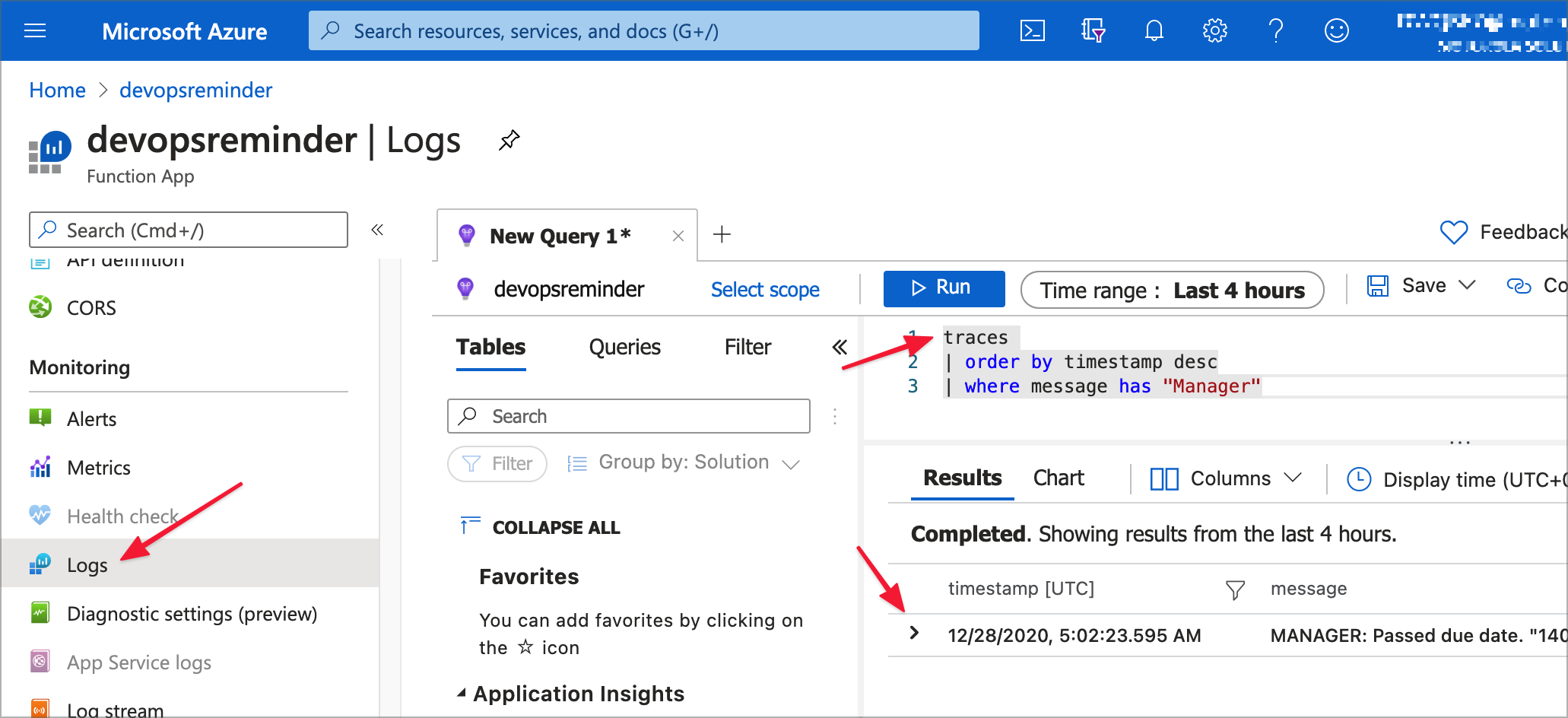Click the Filter button under table search

497,464
